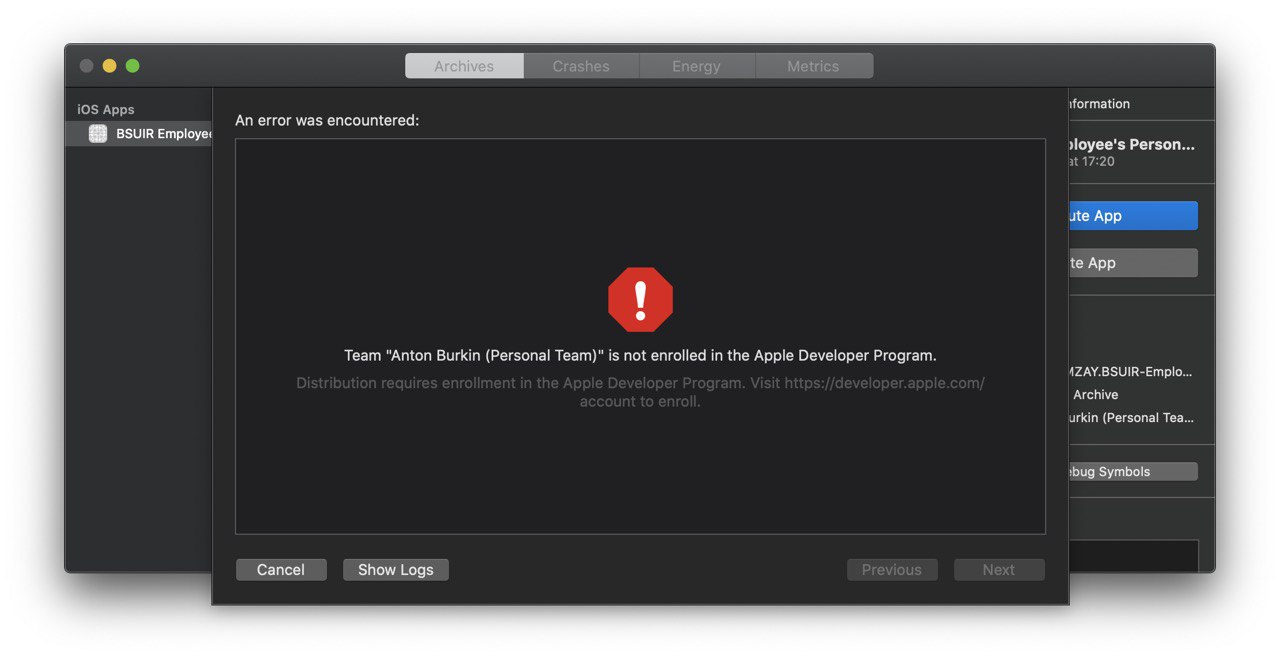Open the Metrics tab

(814, 66)
